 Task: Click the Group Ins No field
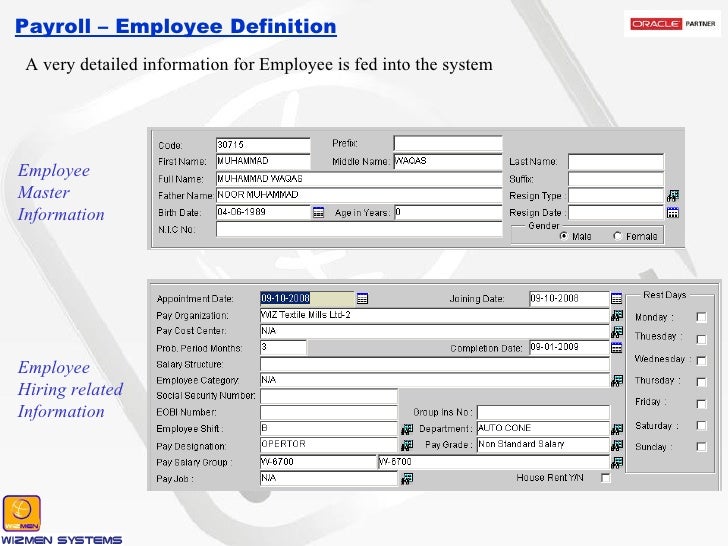coord(543,412)
